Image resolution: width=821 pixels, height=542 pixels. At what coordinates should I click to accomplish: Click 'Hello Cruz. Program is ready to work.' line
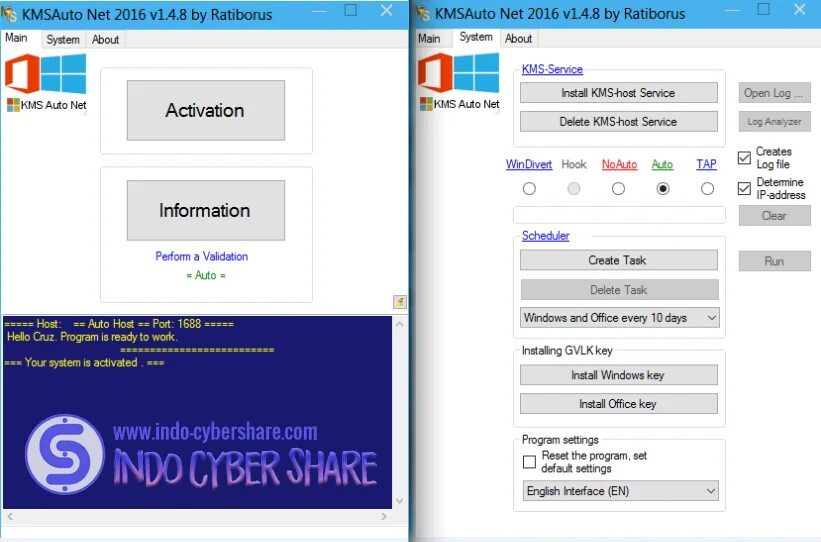(92, 337)
